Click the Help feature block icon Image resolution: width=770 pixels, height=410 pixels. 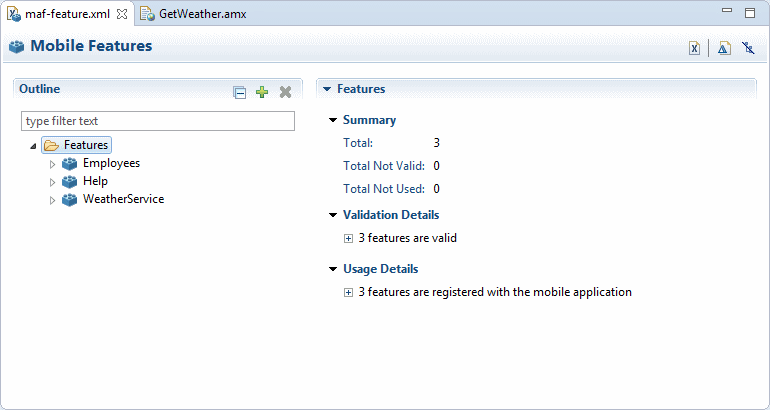(x=70, y=182)
